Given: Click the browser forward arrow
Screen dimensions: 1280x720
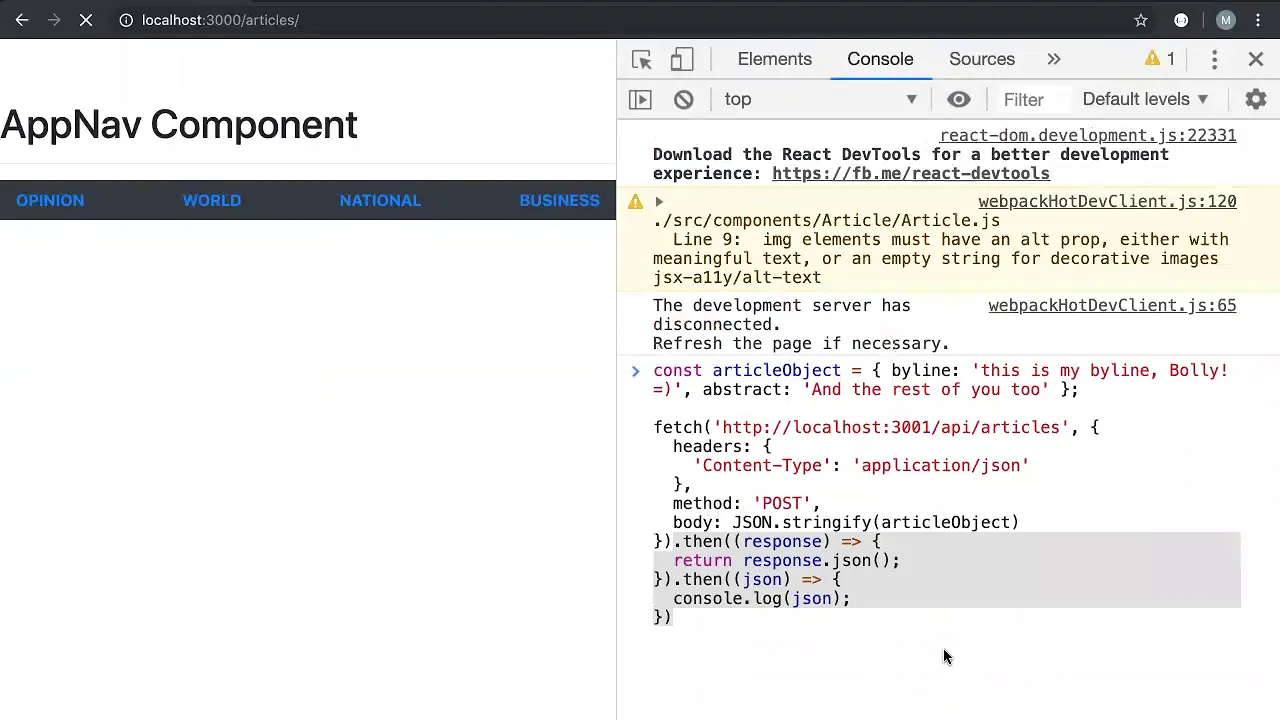Looking at the screenshot, I should [54, 20].
